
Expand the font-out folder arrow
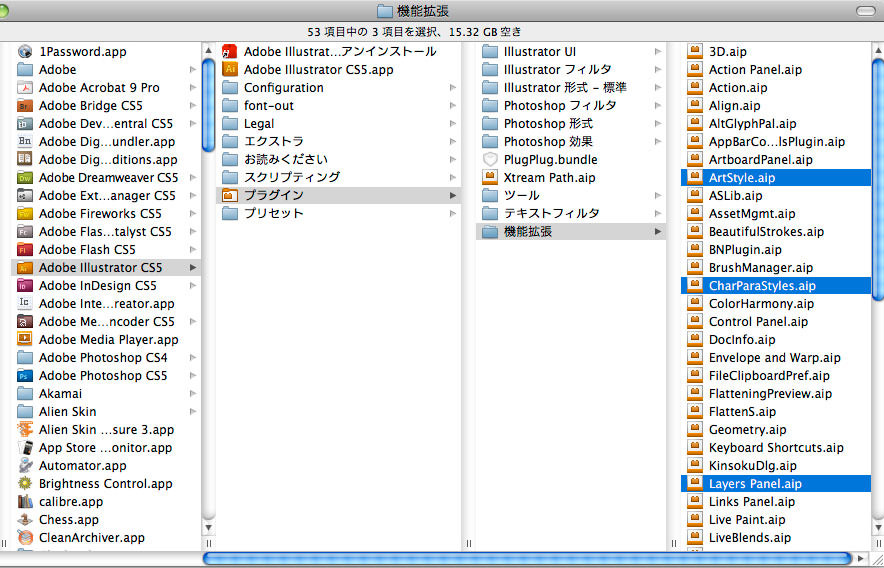pyautogui.click(x=453, y=105)
